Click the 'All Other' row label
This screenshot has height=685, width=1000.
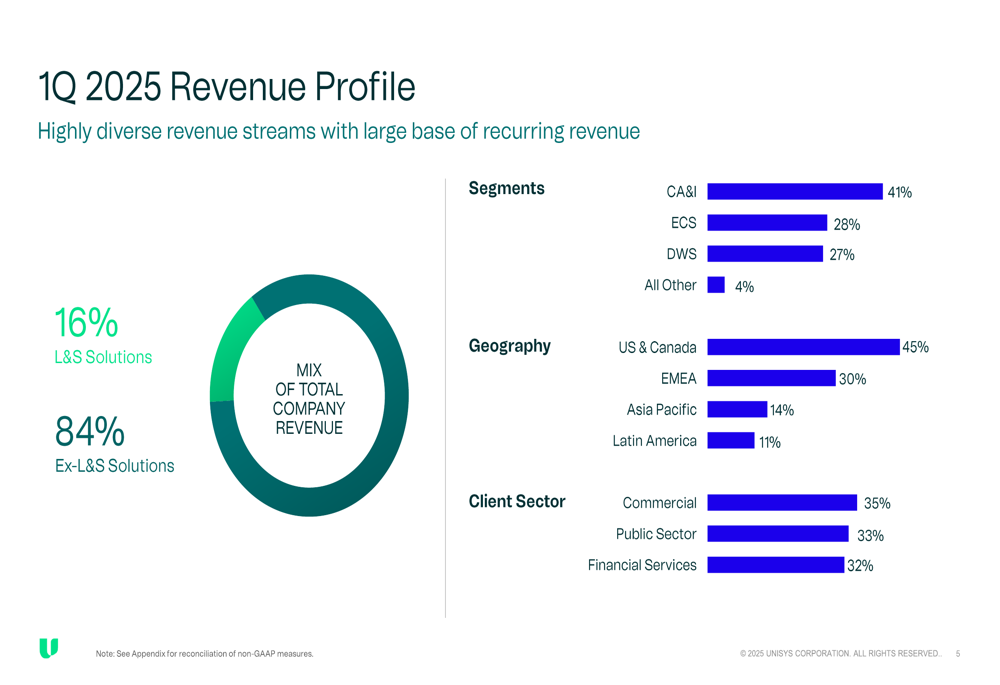670,285
